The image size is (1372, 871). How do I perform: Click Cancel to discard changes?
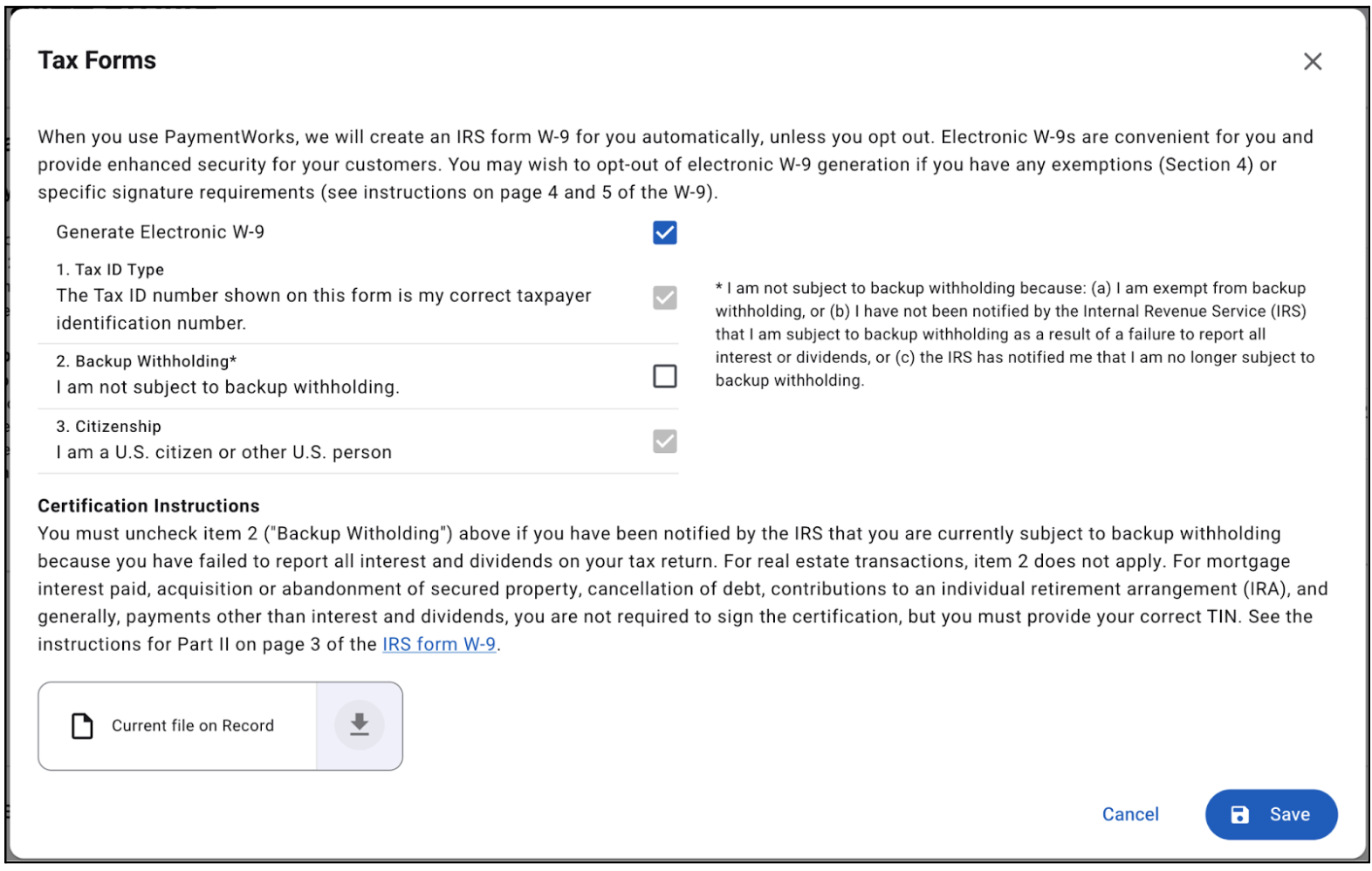[1129, 813]
